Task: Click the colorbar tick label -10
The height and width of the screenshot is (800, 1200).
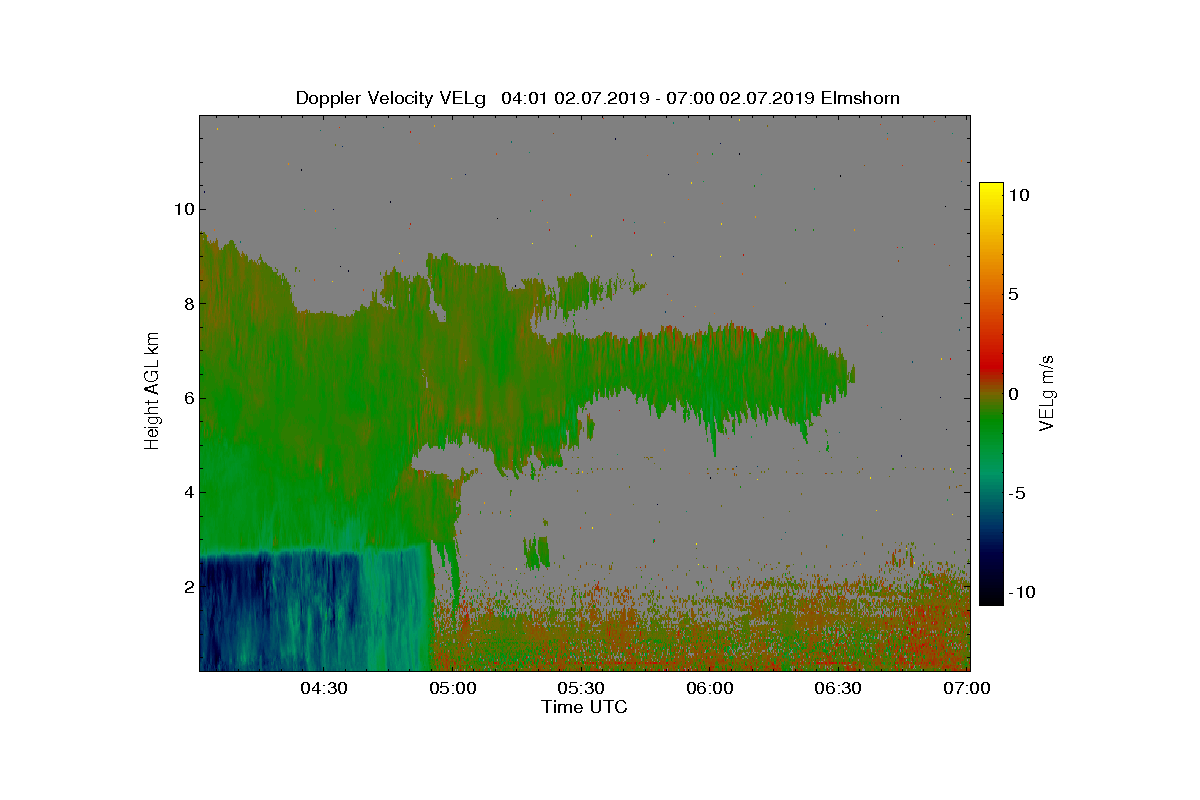Action: pyautogui.click(x=1020, y=592)
